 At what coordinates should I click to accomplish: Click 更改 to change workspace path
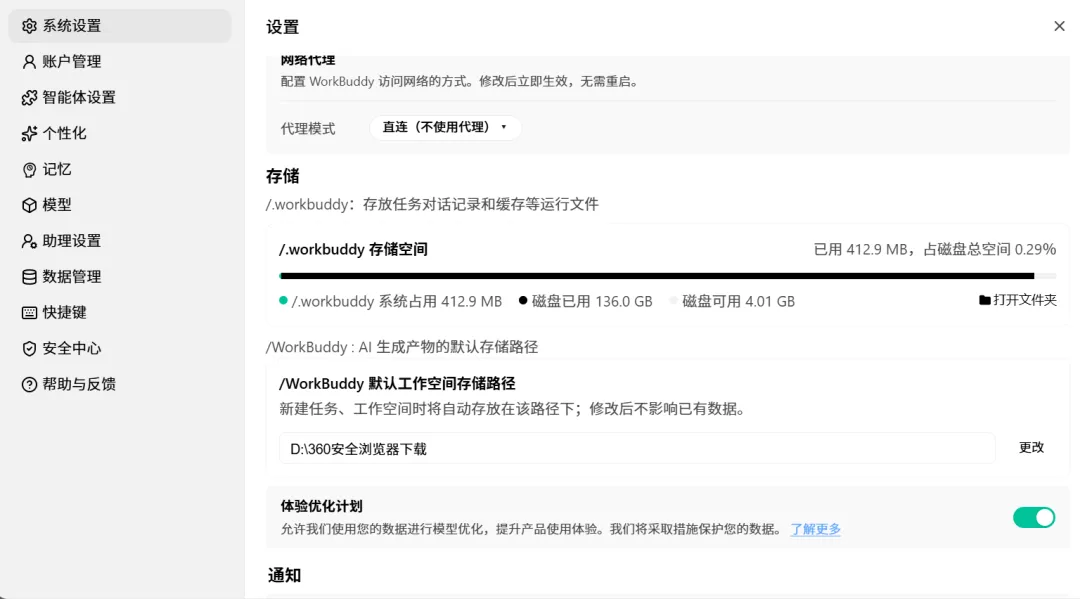tap(1031, 448)
